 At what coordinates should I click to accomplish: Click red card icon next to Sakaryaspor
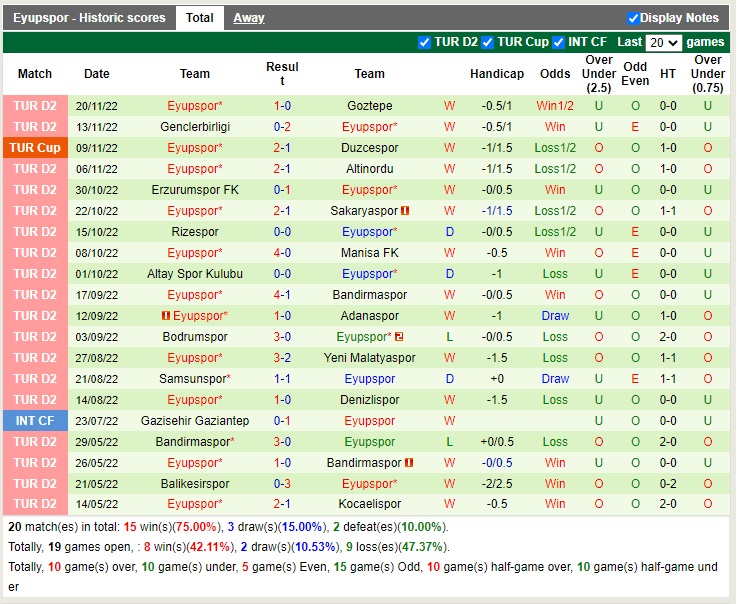click(405, 211)
